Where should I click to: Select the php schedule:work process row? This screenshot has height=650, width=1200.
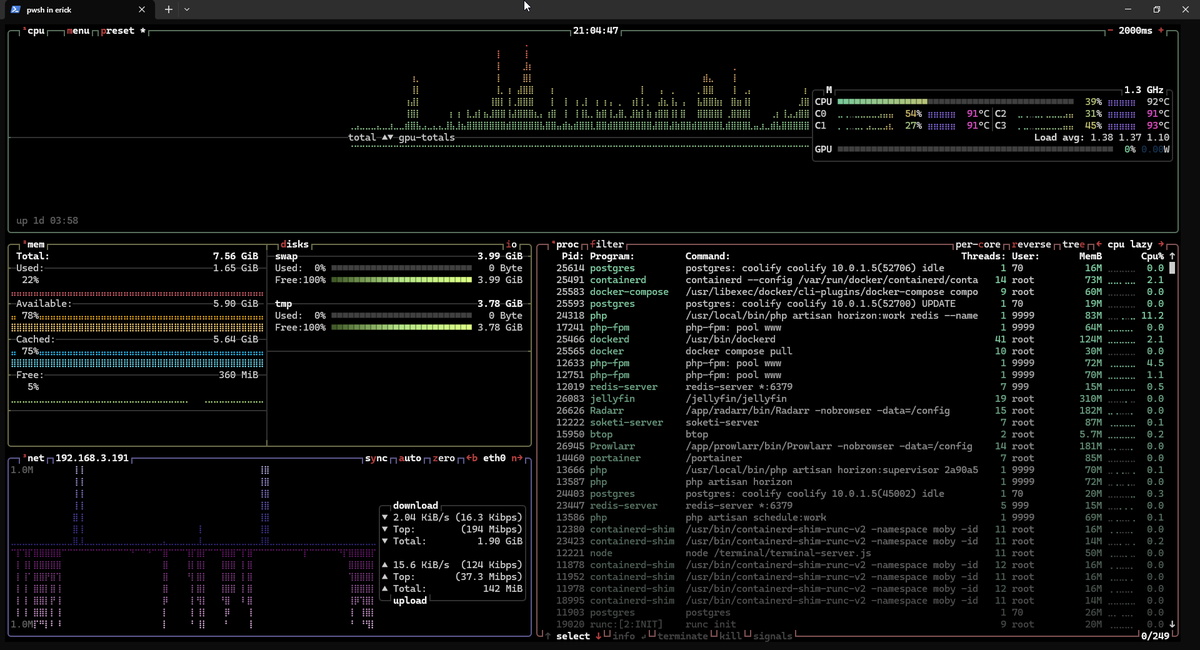pyautogui.click(x=861, y=517)
